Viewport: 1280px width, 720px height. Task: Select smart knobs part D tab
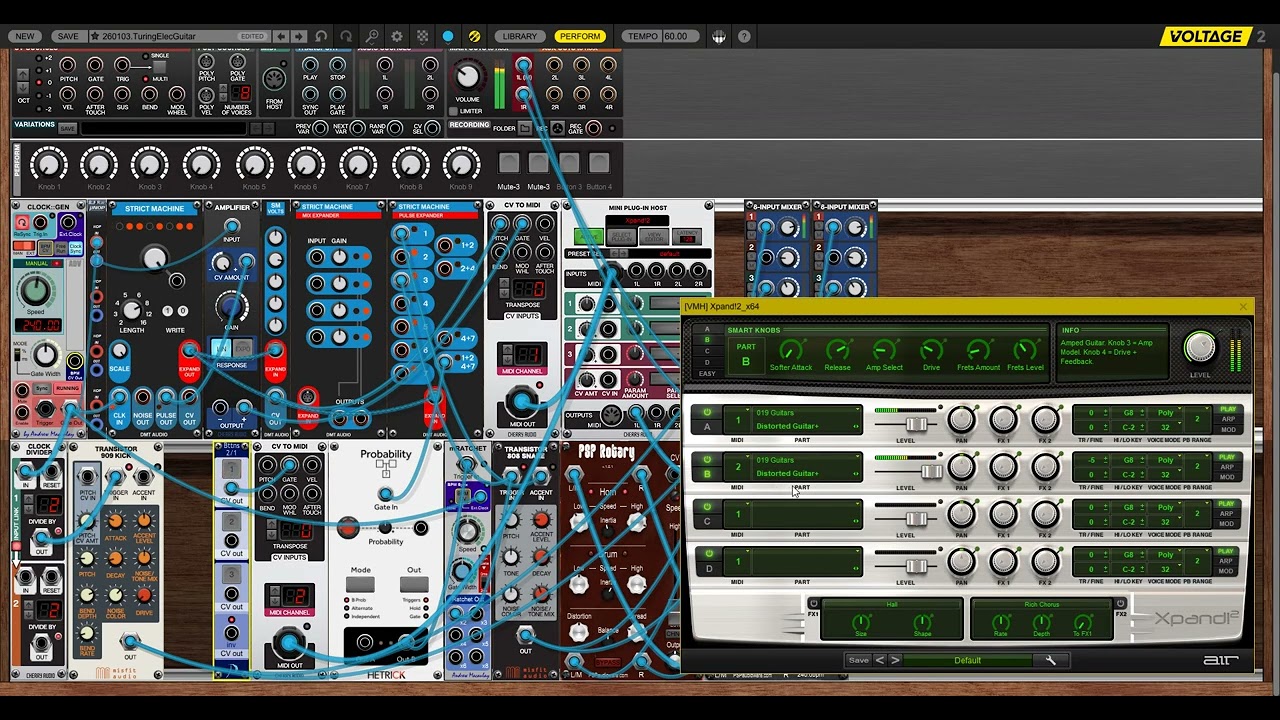click(707, 363)
